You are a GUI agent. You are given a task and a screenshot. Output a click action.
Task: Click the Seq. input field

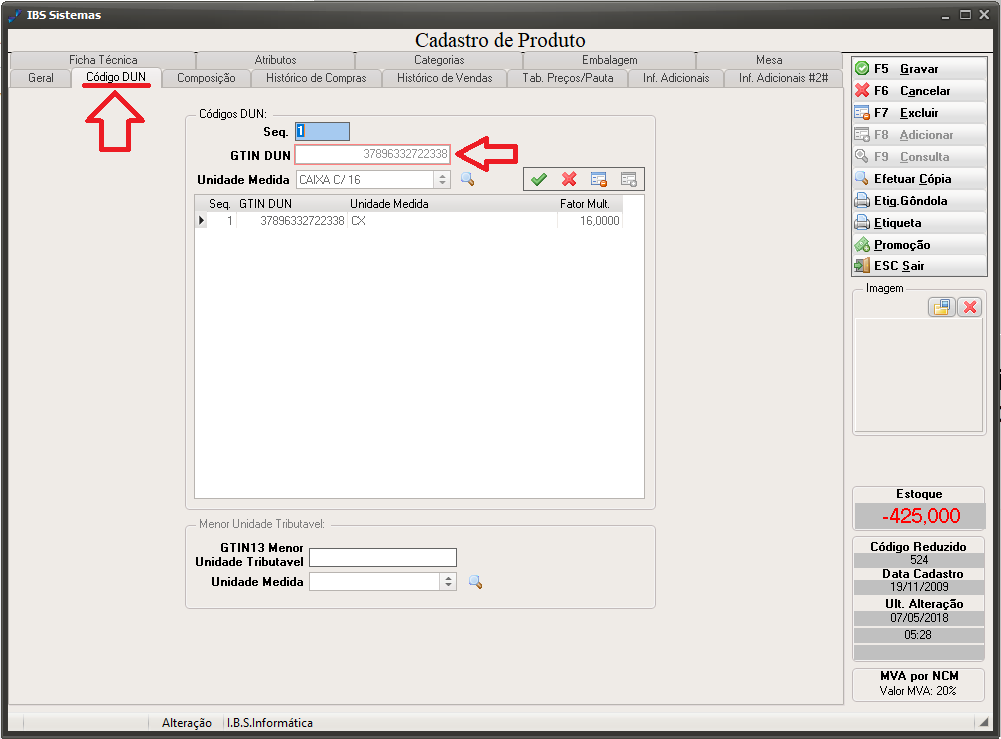coord(322,131)
